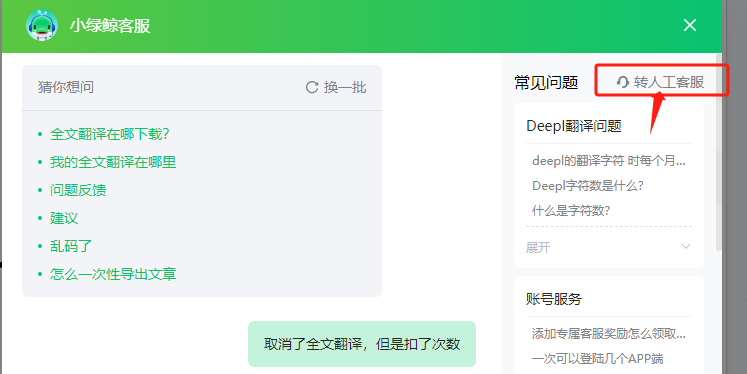
Task: Click the chevron arrow next to 展开
Action: pyautogui.click(x=686, y=246)
